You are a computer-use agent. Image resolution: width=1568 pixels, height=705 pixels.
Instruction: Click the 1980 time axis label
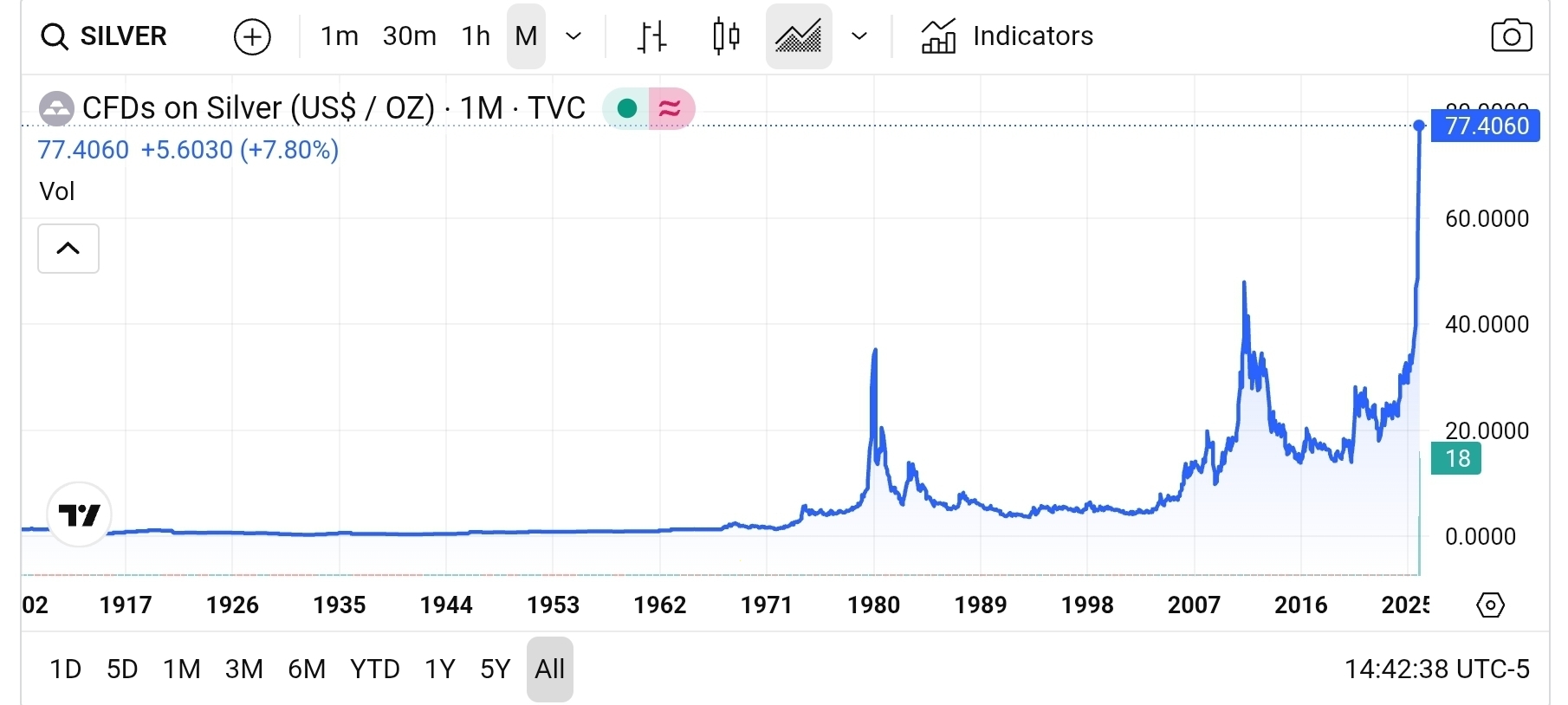click(874, 605)
